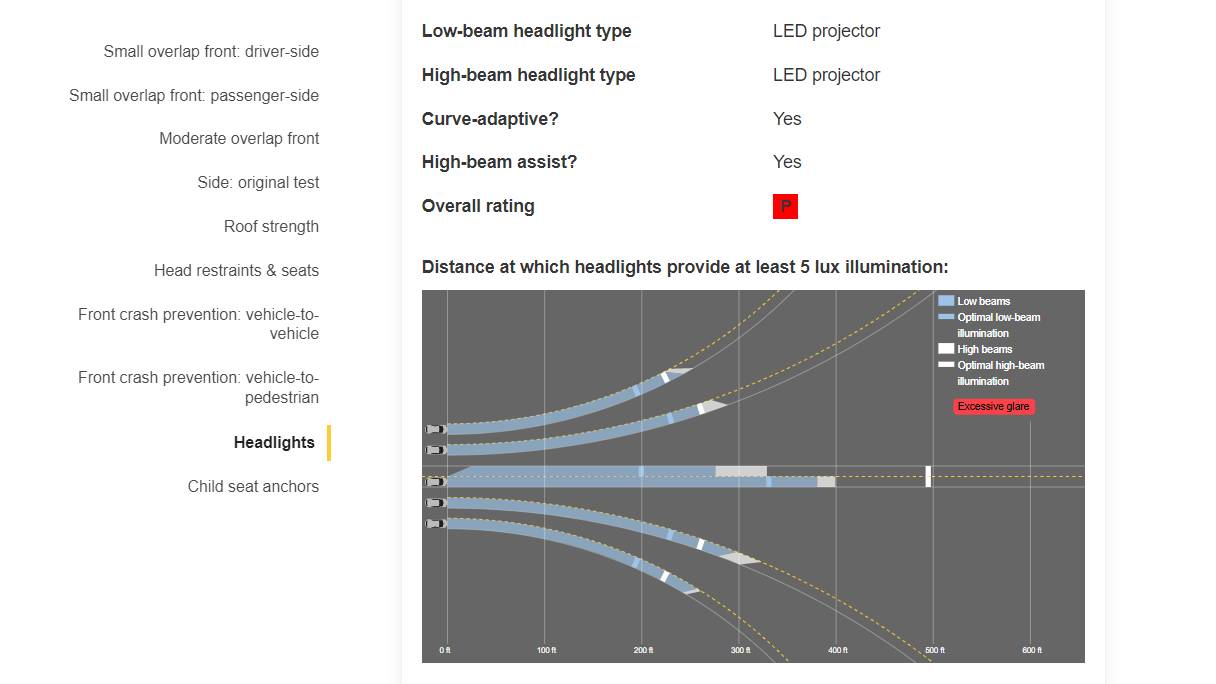The width and height of the screenshot is (1216, 684).
Task: Click the blue Low beams legend swatch
Action: coord(945,301)
